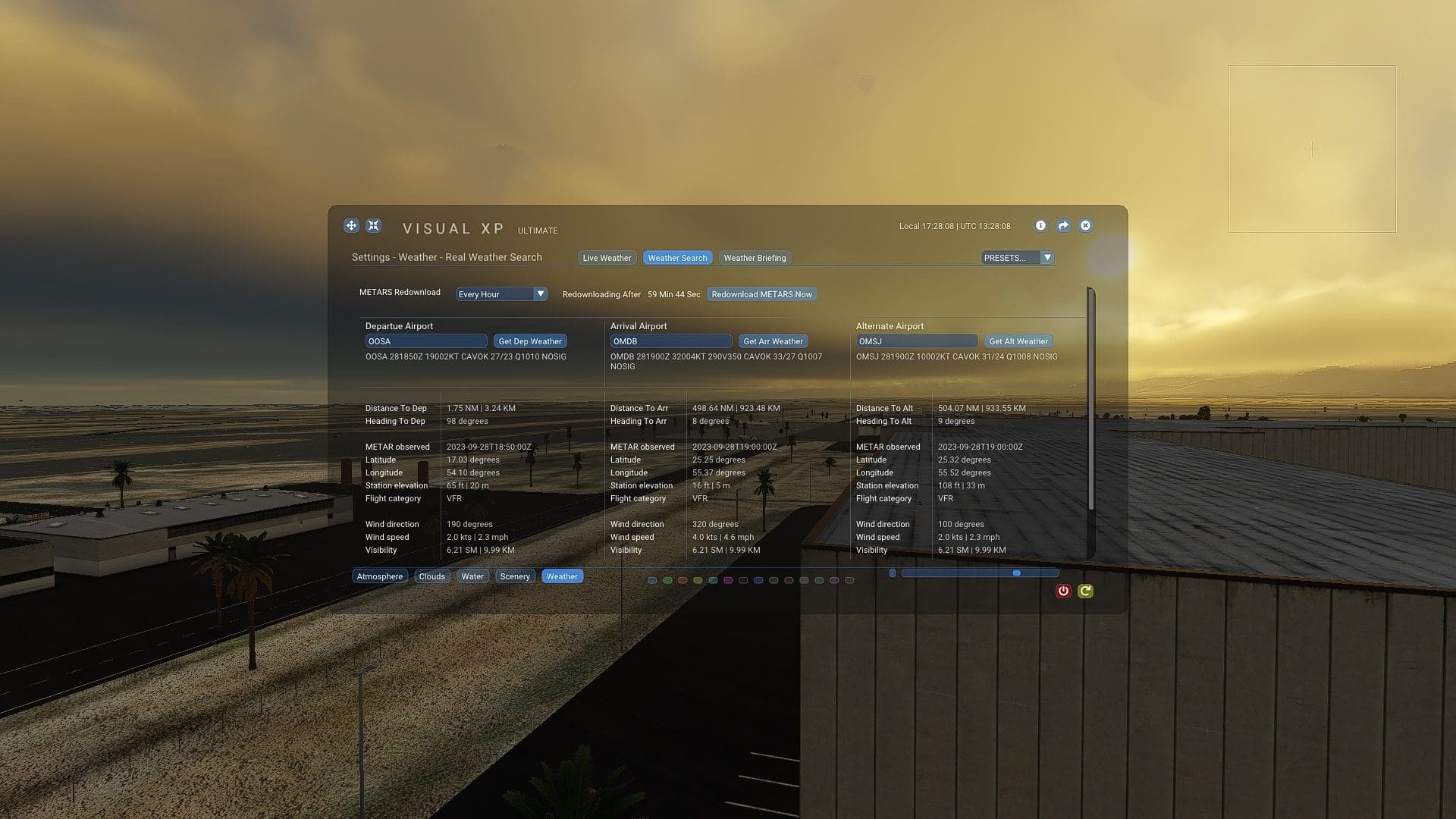Click the green refresh icon at bottom right

(1085, 591)
